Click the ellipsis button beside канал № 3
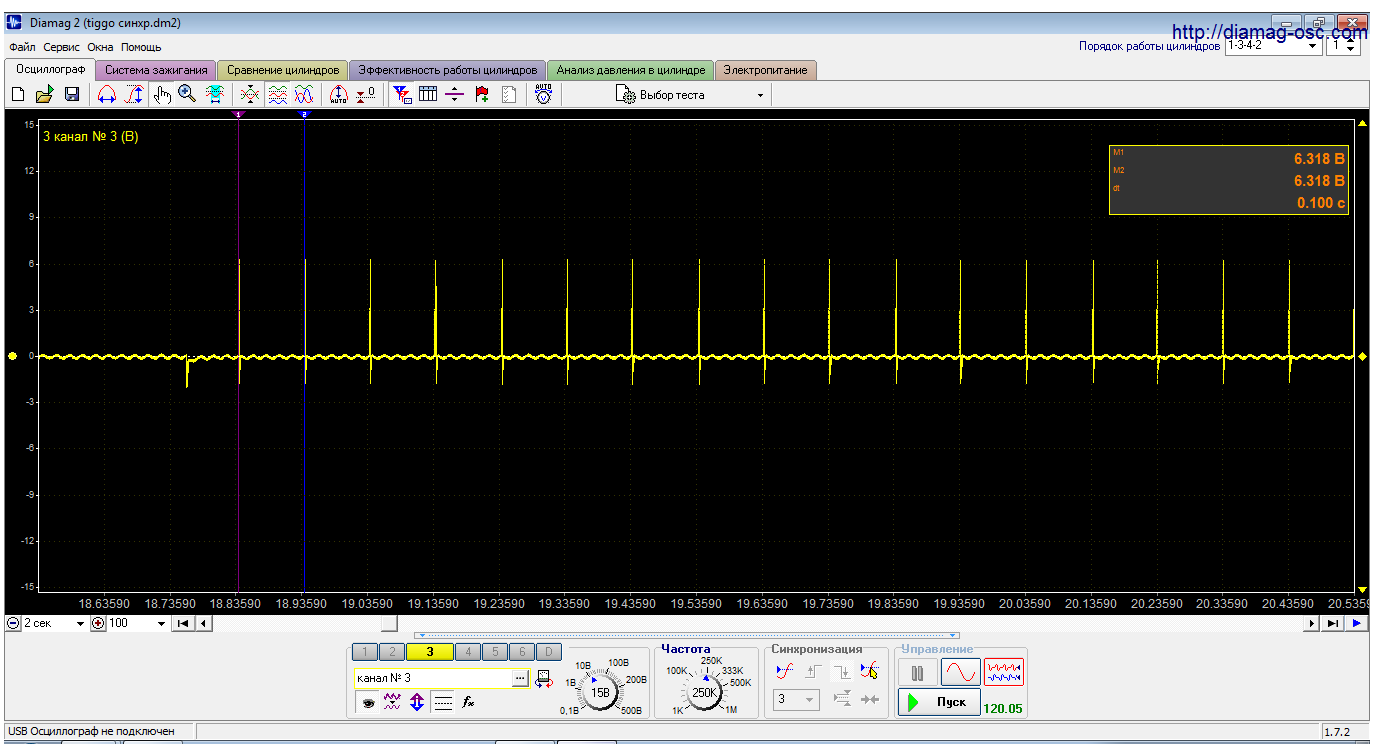The height and width of the screenshot is (744, 1382). tap(520, 678)
